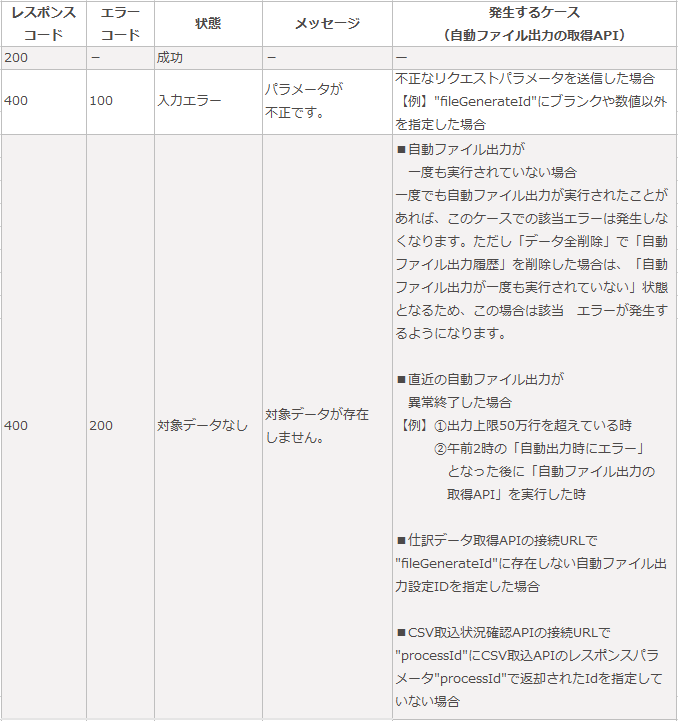Image resolution: width=678 pixels, height=721 pixels.
Task: Click the エラーコード column header
Action: coord(121,24)
